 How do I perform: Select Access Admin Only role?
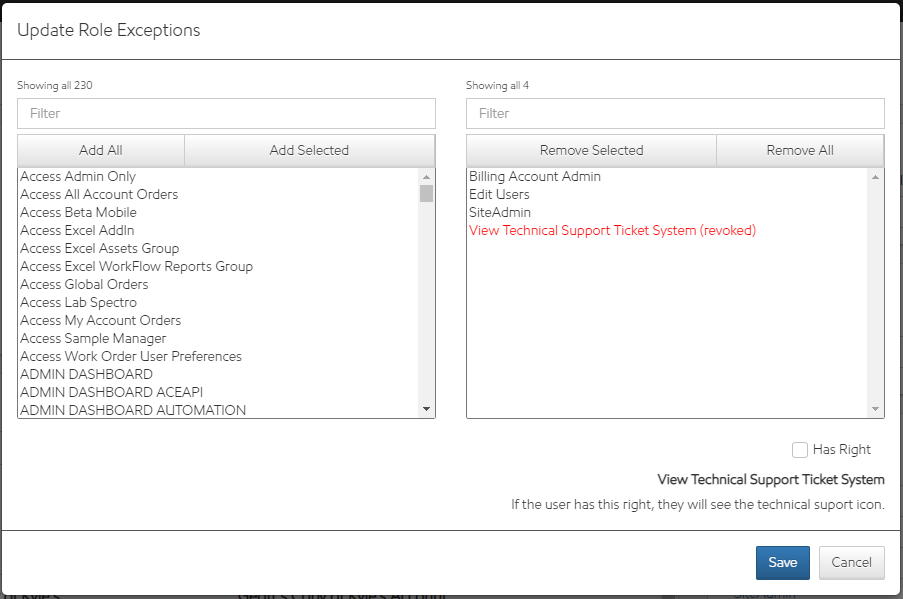tap(78, 176)
